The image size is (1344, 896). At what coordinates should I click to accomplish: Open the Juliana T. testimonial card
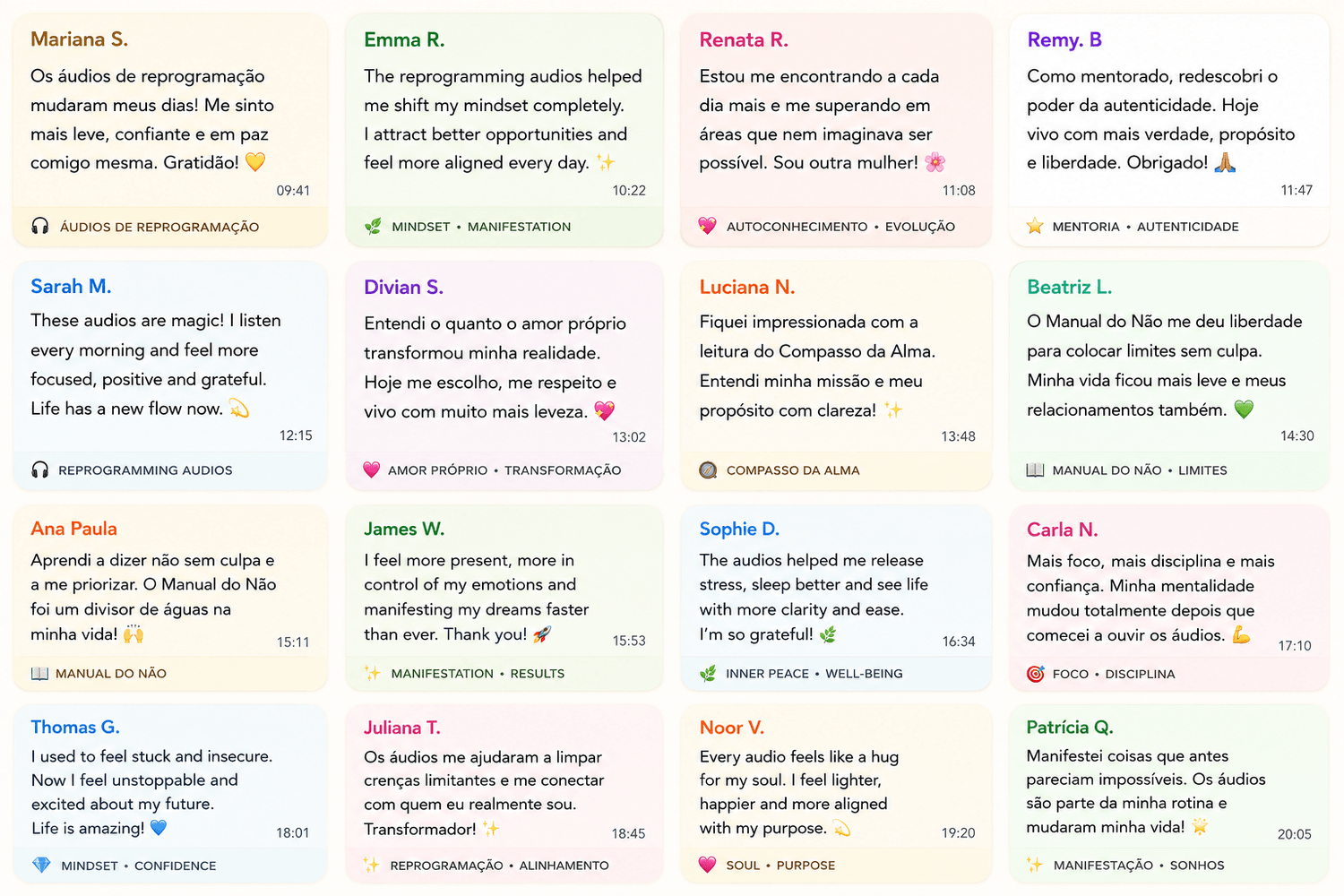[504, 793]
